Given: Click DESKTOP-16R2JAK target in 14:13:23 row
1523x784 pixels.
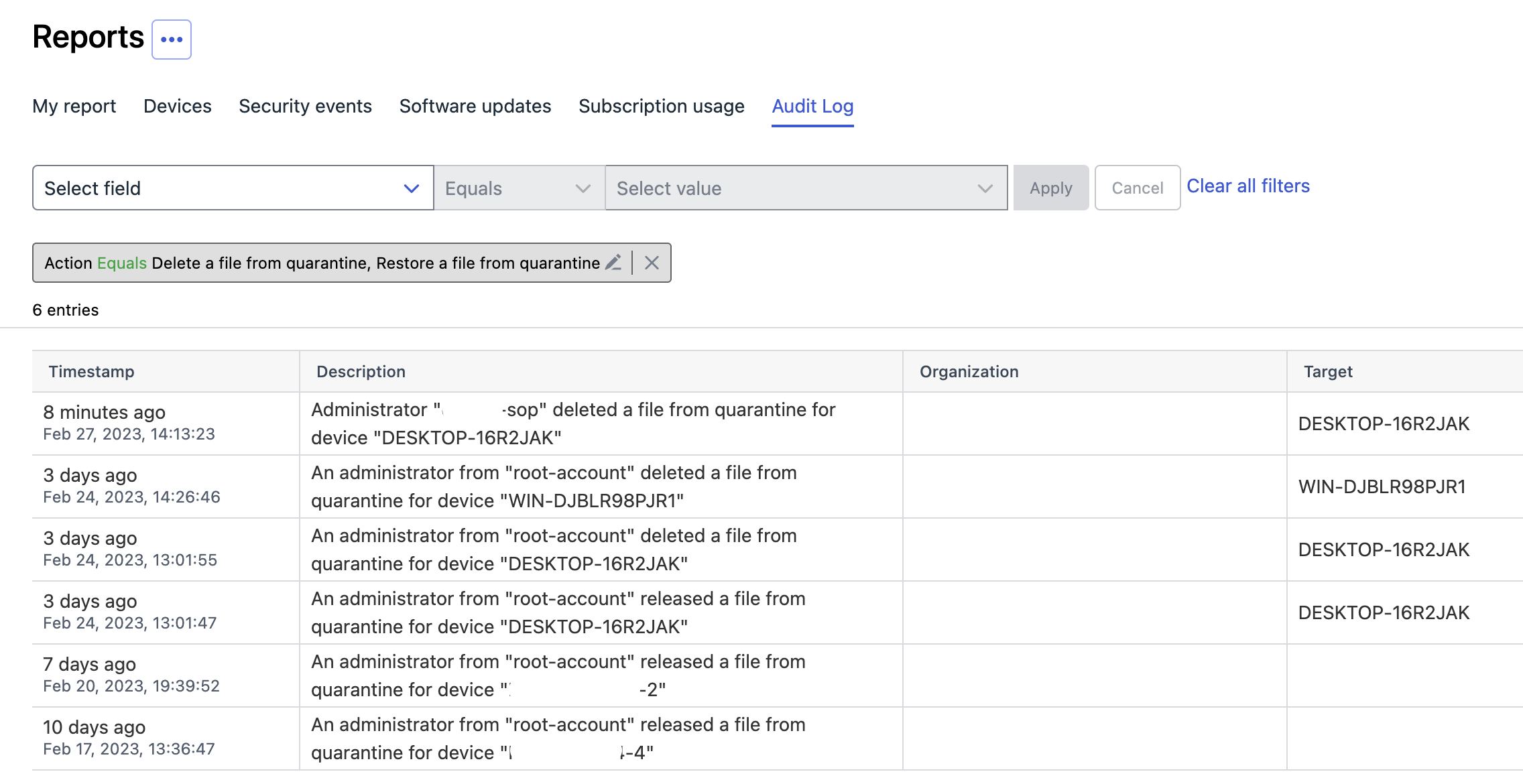Looking at the screenshot, I should (1384, 423).
